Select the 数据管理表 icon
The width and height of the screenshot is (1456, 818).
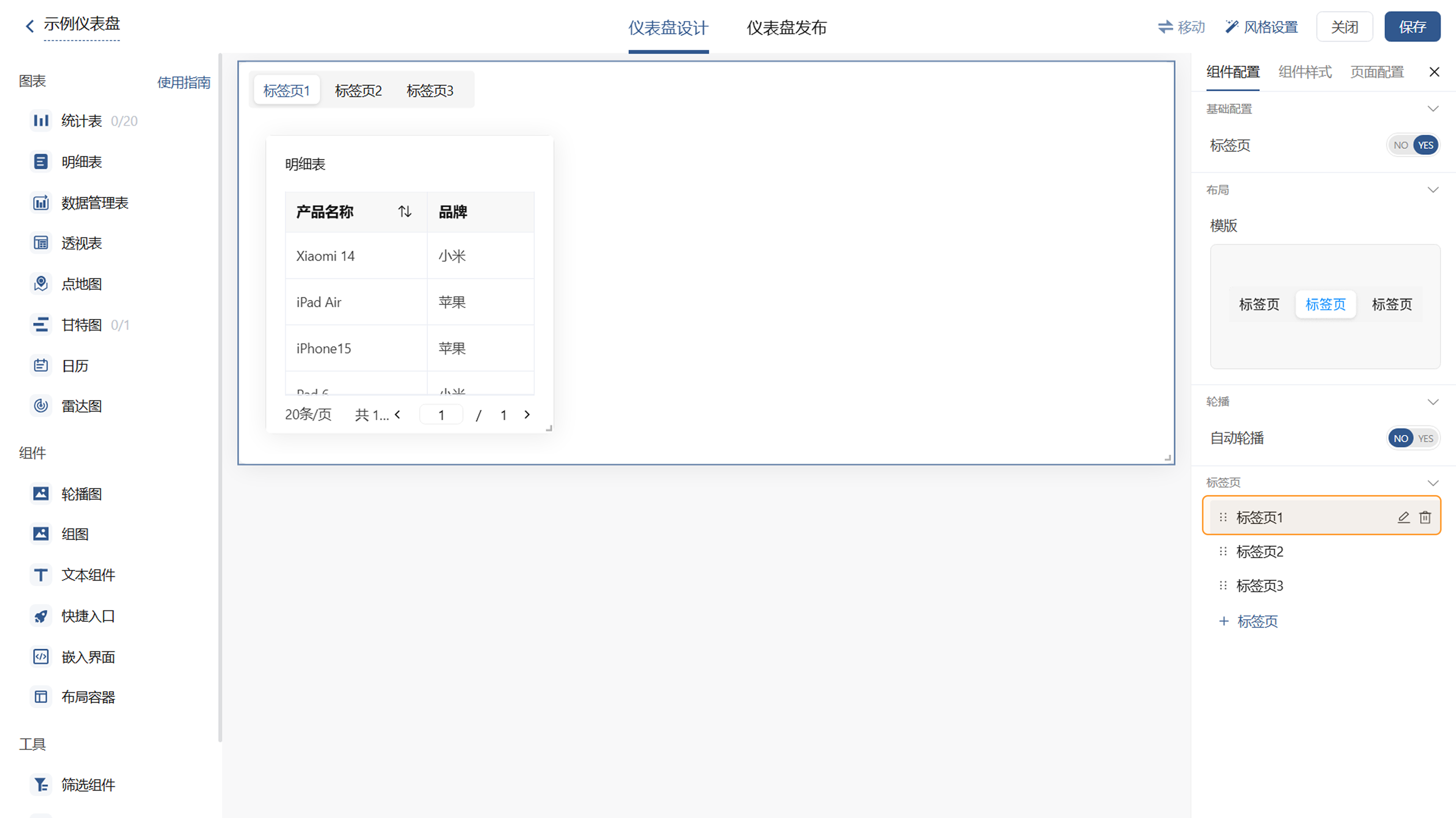[41, 202]
